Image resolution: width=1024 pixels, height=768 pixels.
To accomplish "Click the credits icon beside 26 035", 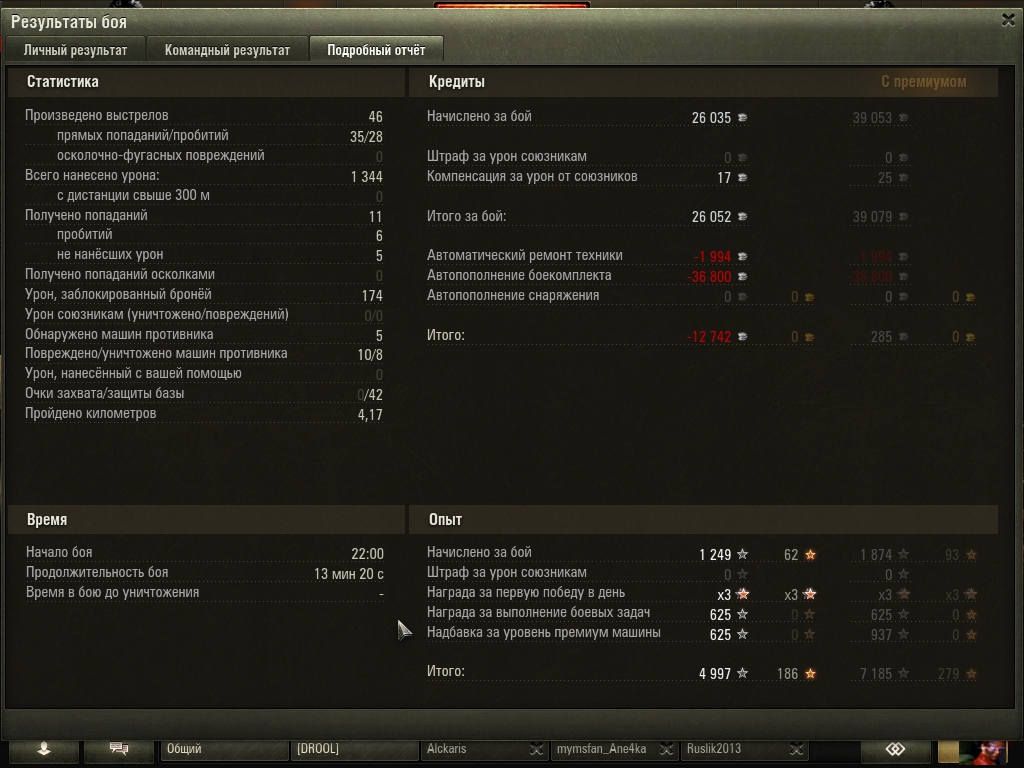I will [743, 118].
